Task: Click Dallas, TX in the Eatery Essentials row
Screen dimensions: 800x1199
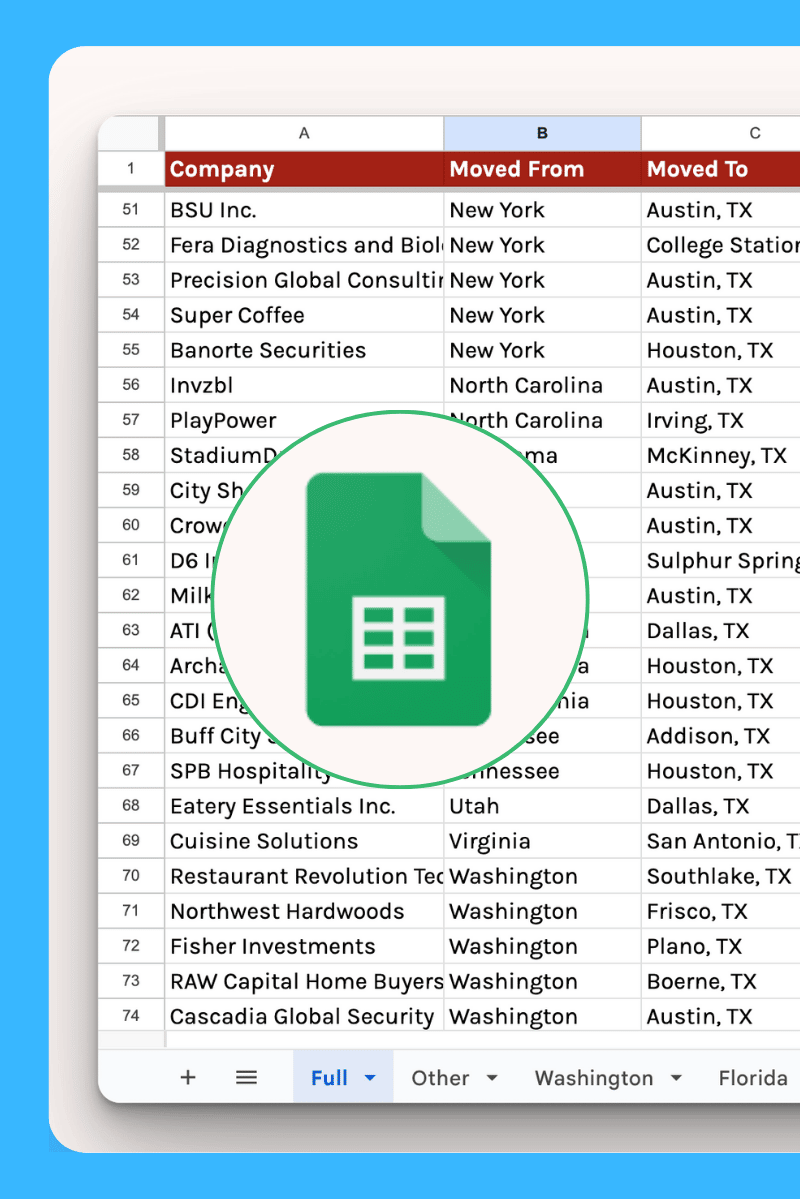Action: click(721, 806)
